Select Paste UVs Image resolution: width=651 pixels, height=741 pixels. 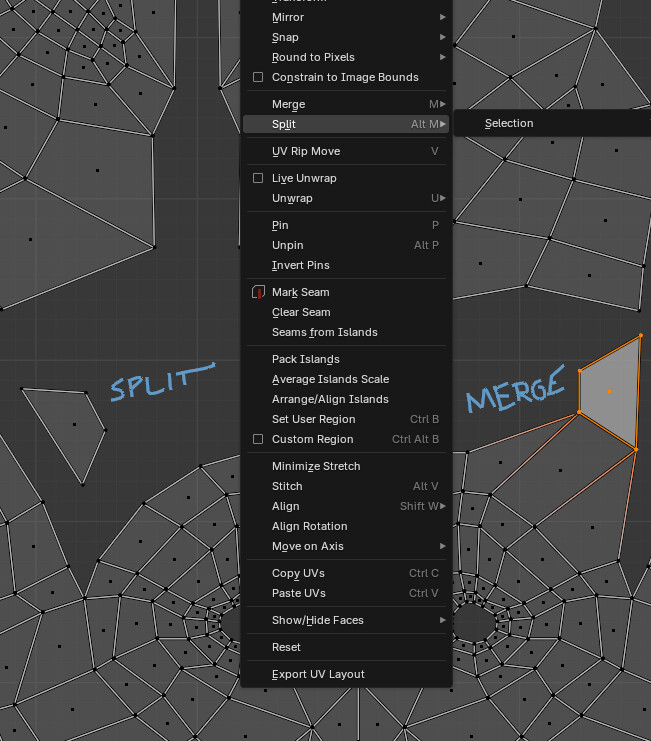coord(346,593)
